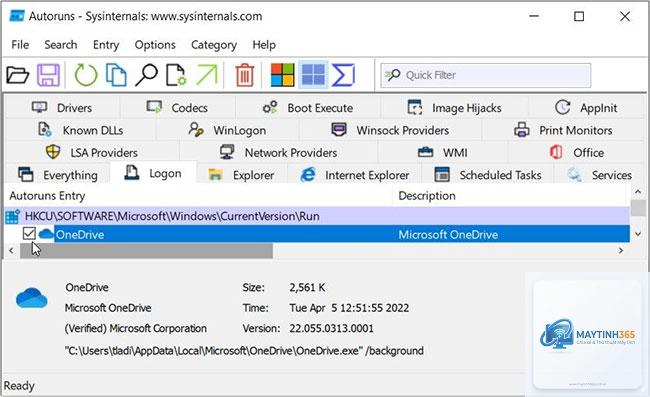This screenshot has height=397, width=650.
Task: Toggle hide Windows entries blue logo icon
Action: pyautogui.click(x=313, y=75)
